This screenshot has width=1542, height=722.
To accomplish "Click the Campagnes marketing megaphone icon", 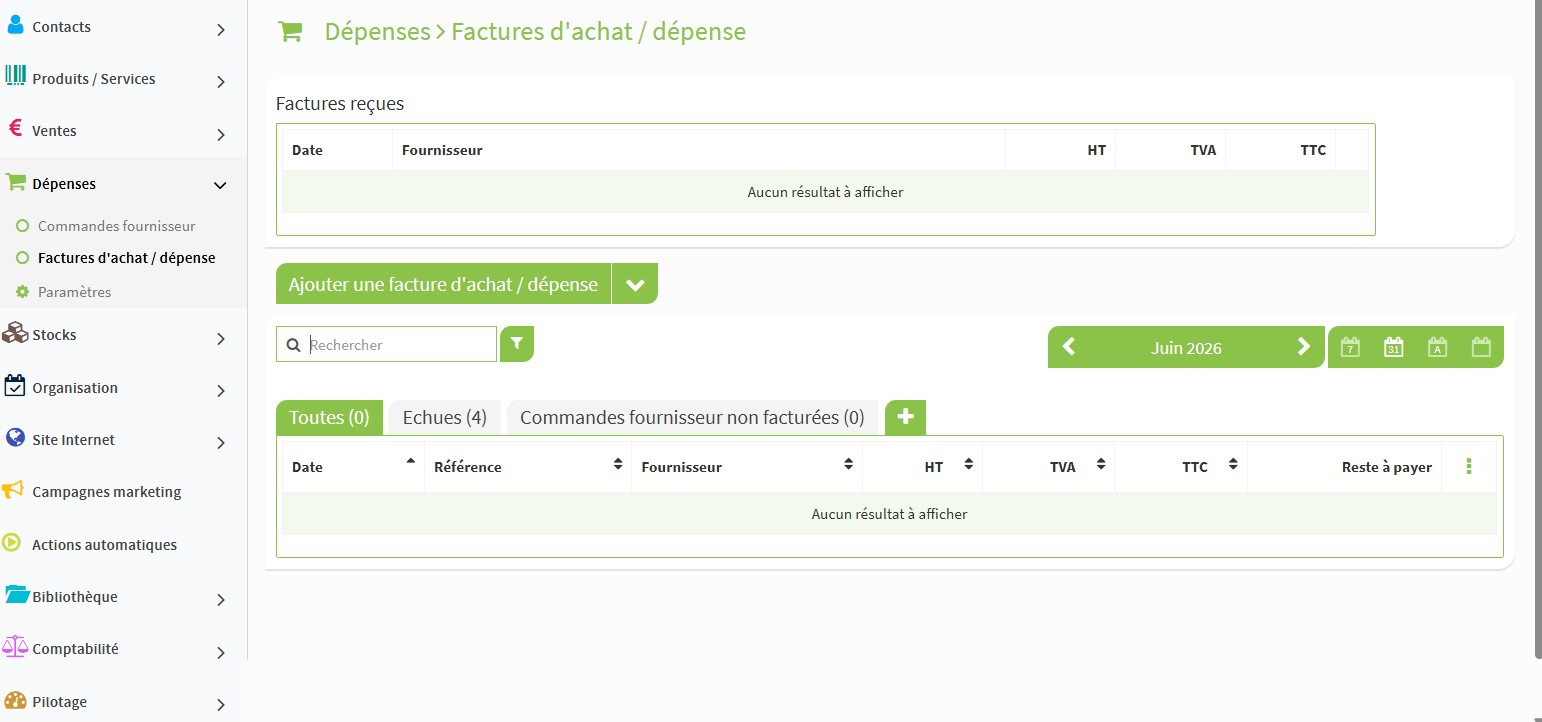I will click(x=13, y=490).
